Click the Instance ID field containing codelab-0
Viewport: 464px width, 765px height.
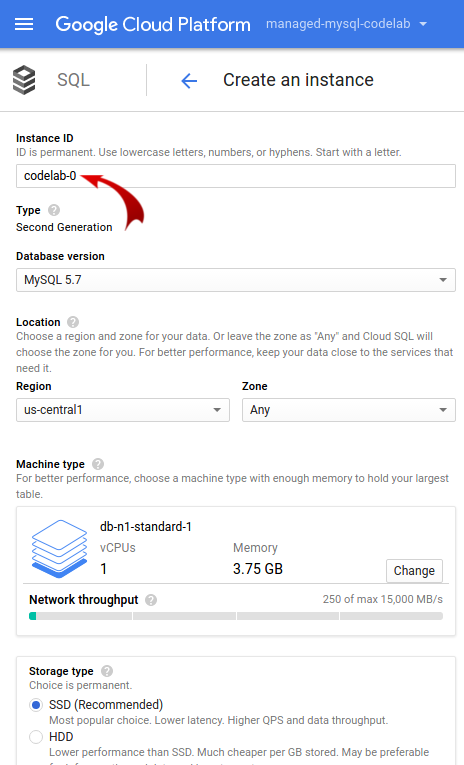pyautogui.click(x=236, y=176)
